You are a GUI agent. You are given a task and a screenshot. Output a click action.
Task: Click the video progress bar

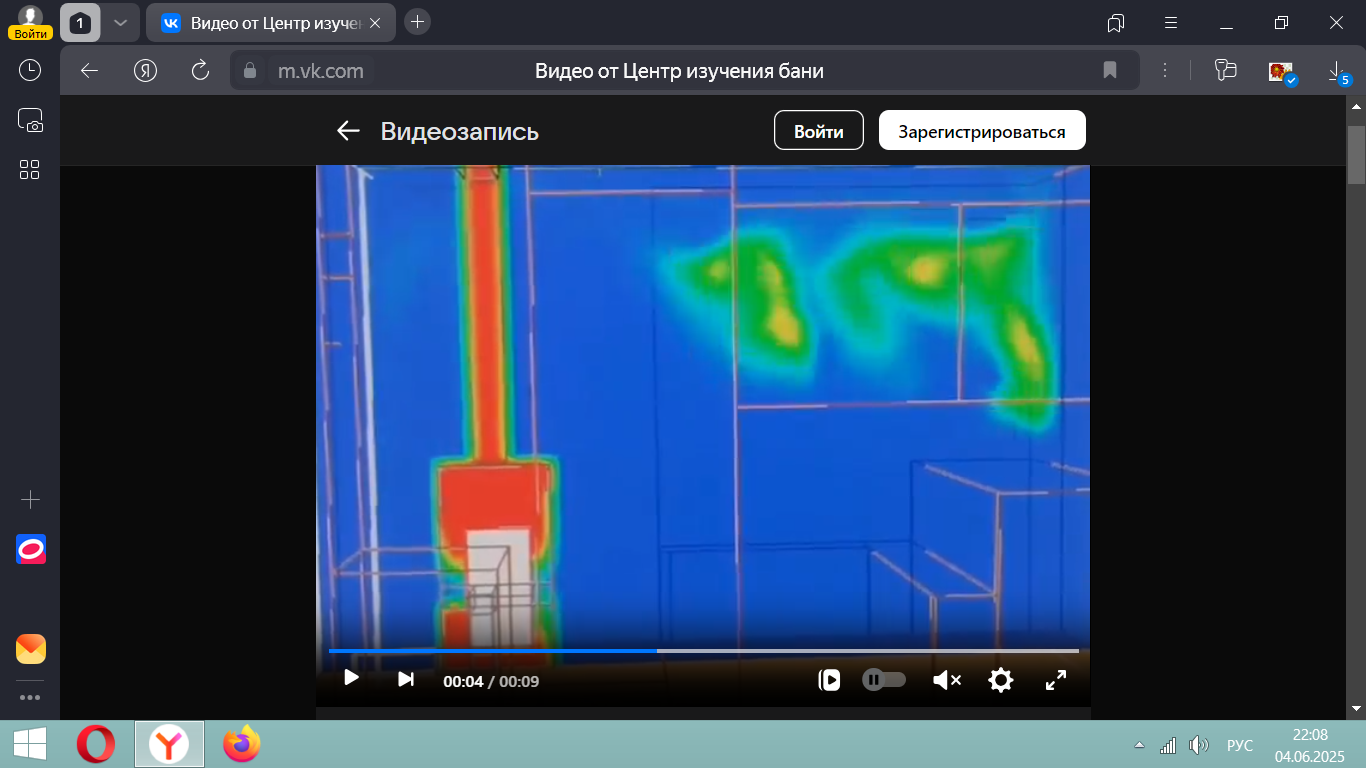[703, 651]
